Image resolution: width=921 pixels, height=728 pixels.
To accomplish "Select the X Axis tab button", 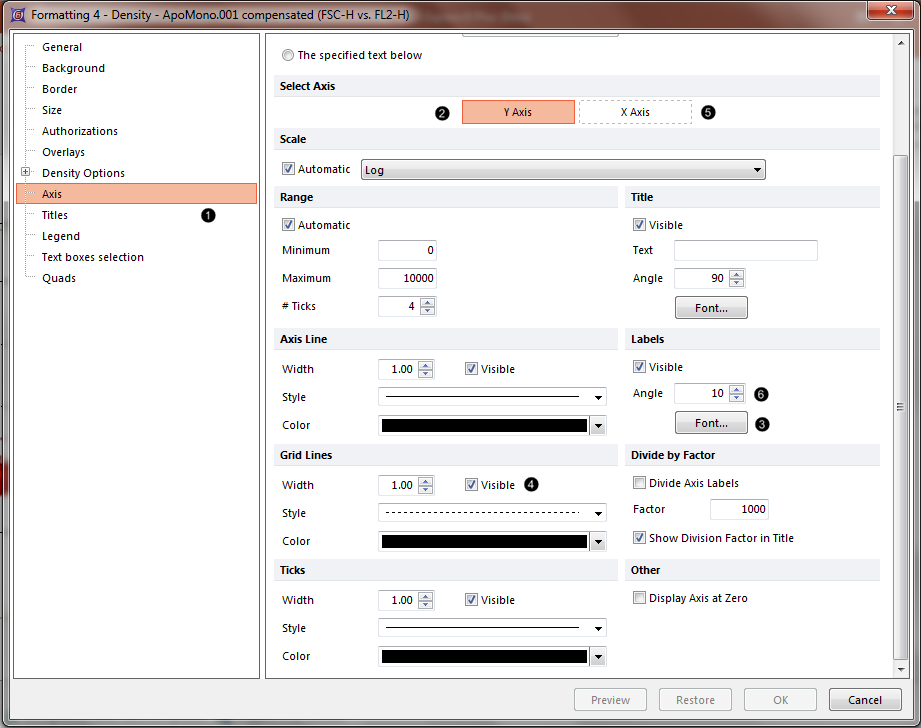I will coord(635,112).
